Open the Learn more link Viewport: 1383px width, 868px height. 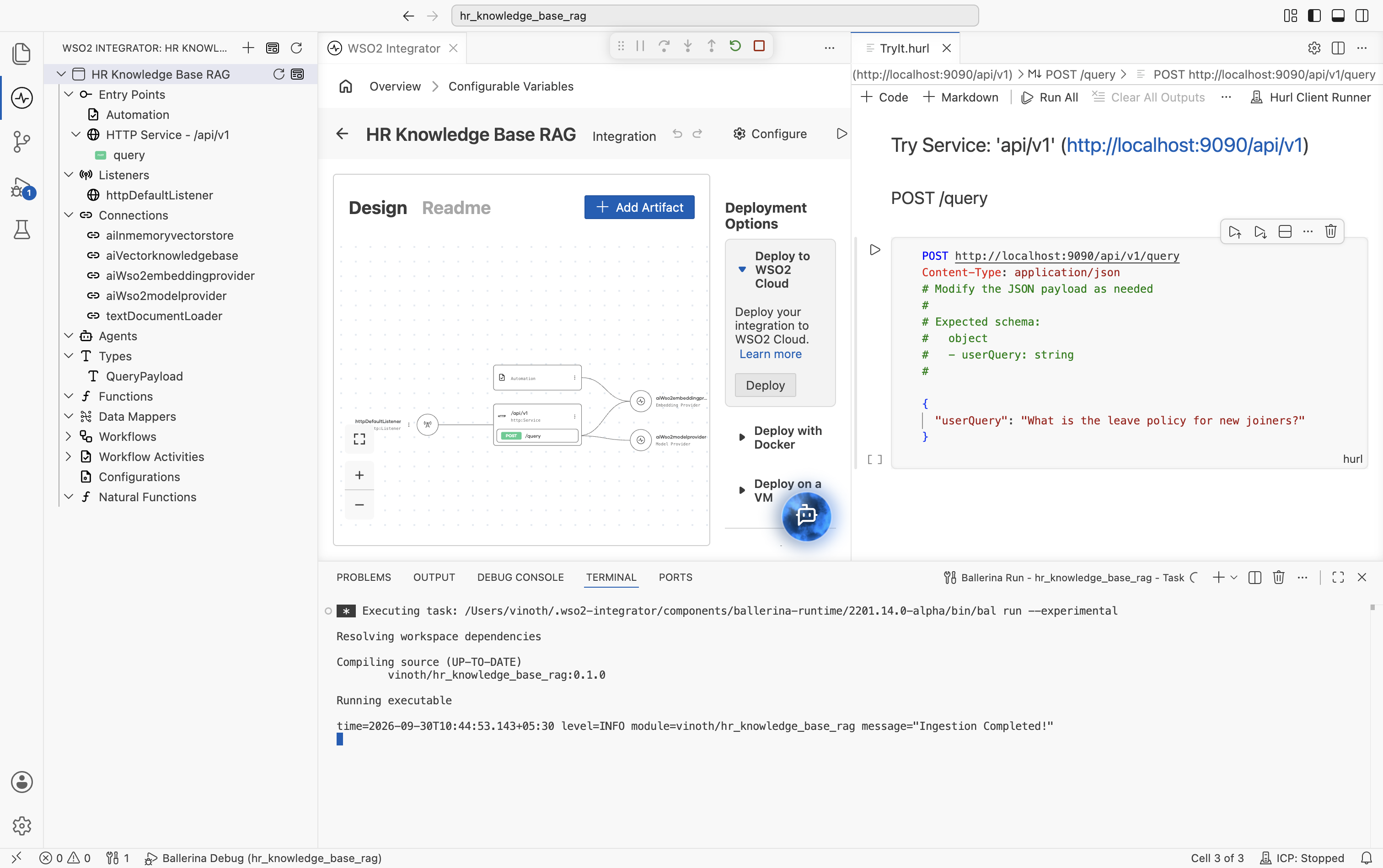[771, 354]
